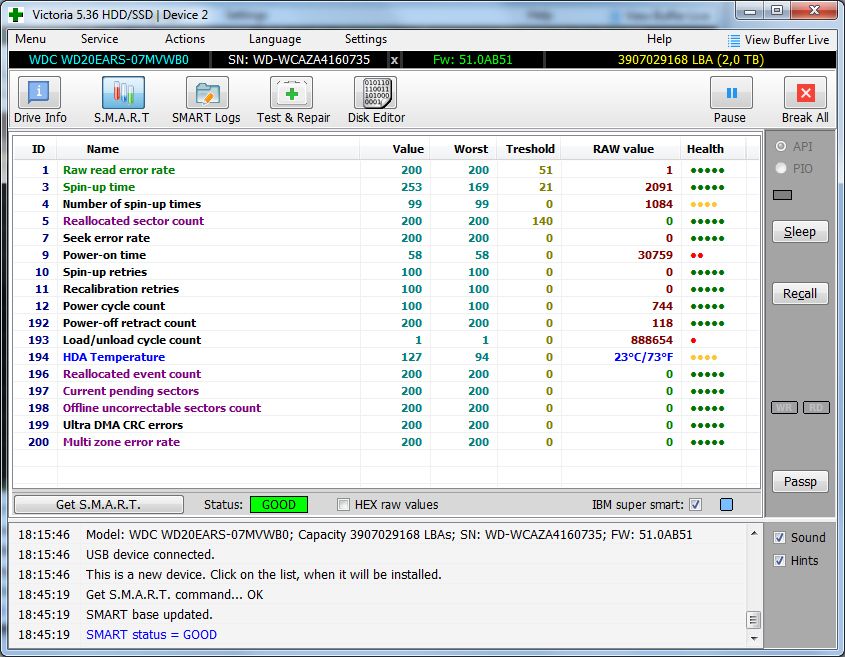
Task: Launch the Disk Editor
Action: coord(376,93)
